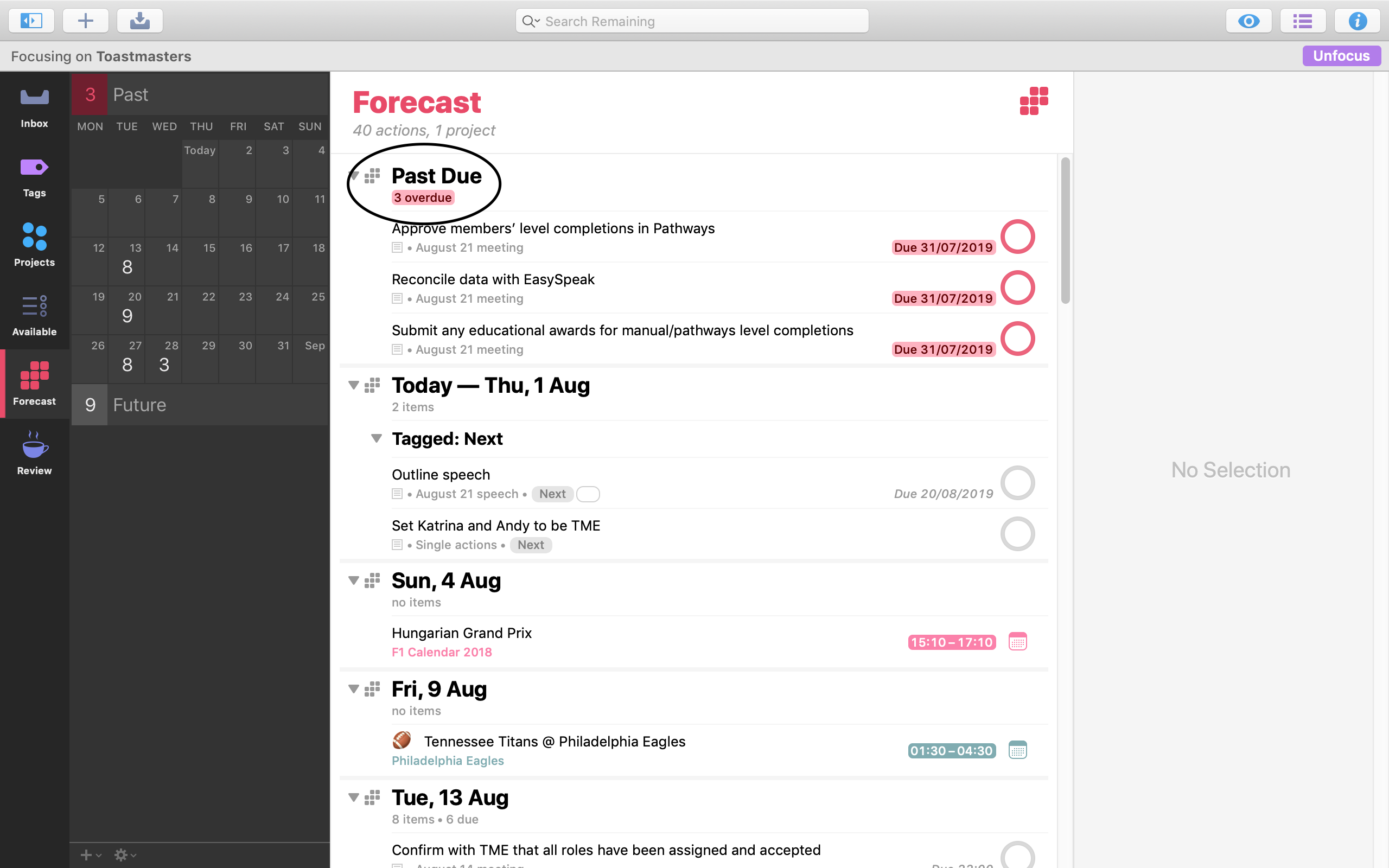1389x868 pixels.
Task: Switch to Review perspective
Action: [33, 453]
